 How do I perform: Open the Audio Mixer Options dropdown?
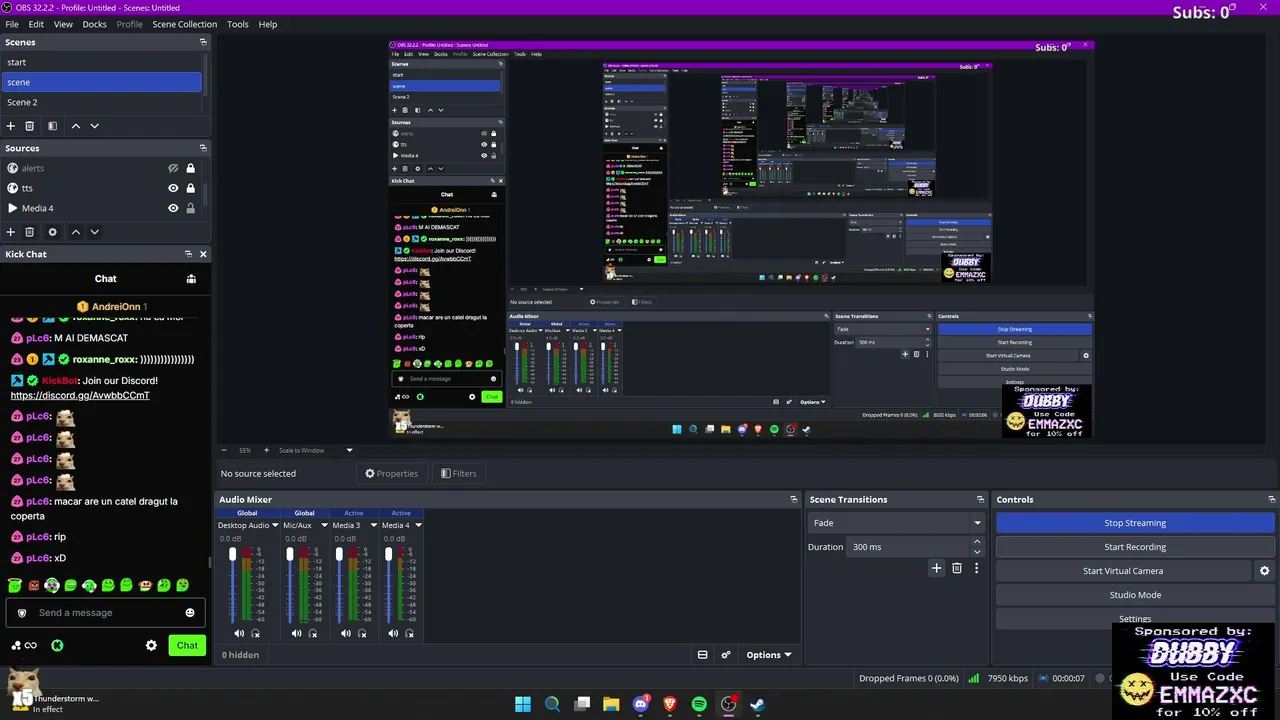point(768,655)
